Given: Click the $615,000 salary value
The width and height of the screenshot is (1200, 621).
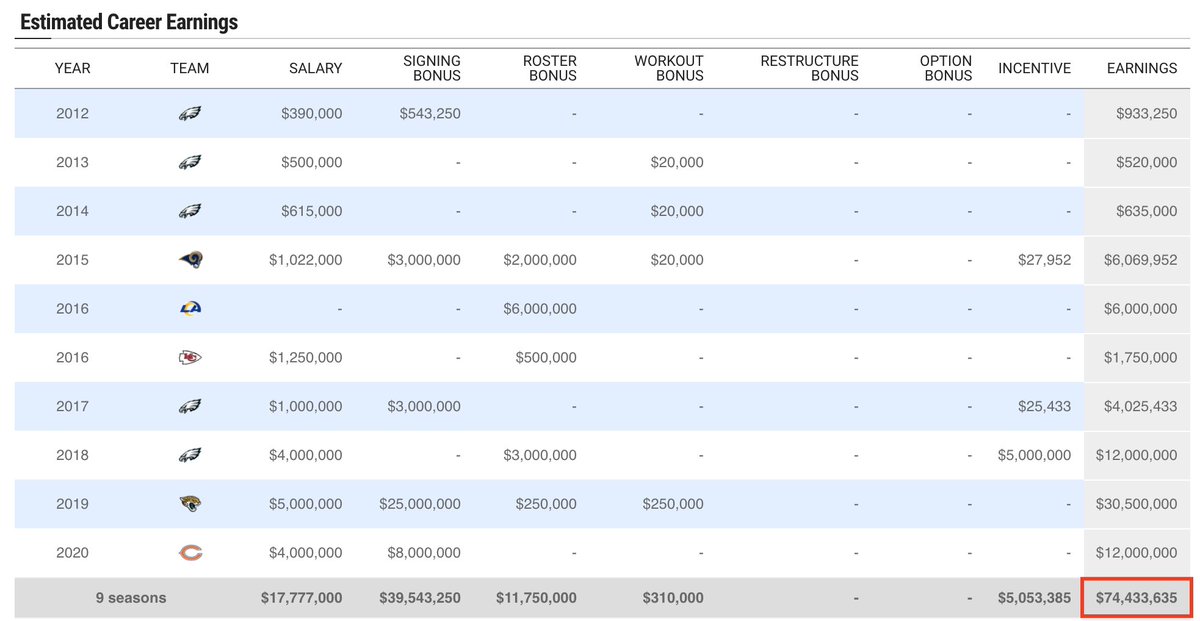Looking at the screenshot, I should tap(311, 211).
